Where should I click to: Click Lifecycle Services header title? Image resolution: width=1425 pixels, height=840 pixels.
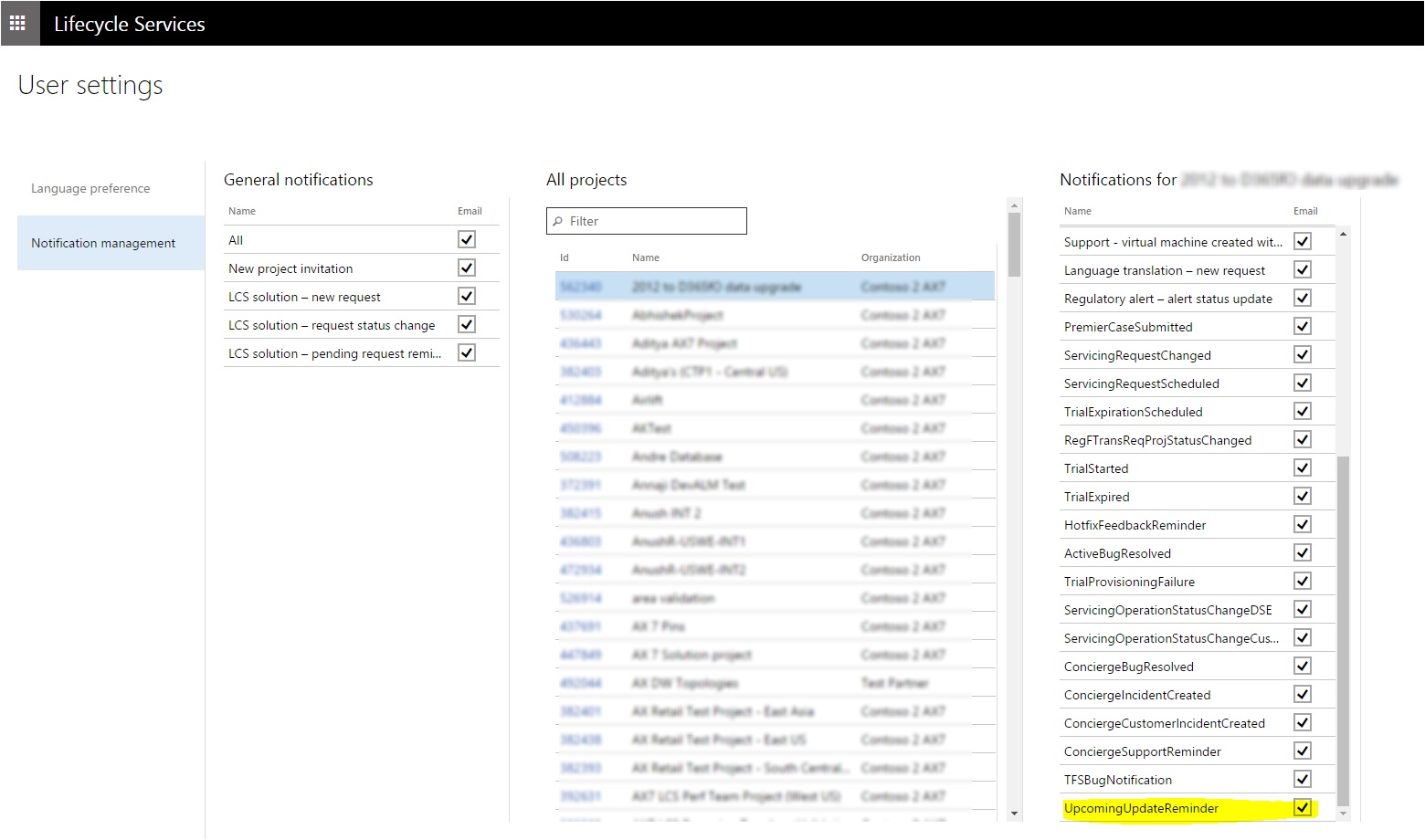tap(129, 24)
